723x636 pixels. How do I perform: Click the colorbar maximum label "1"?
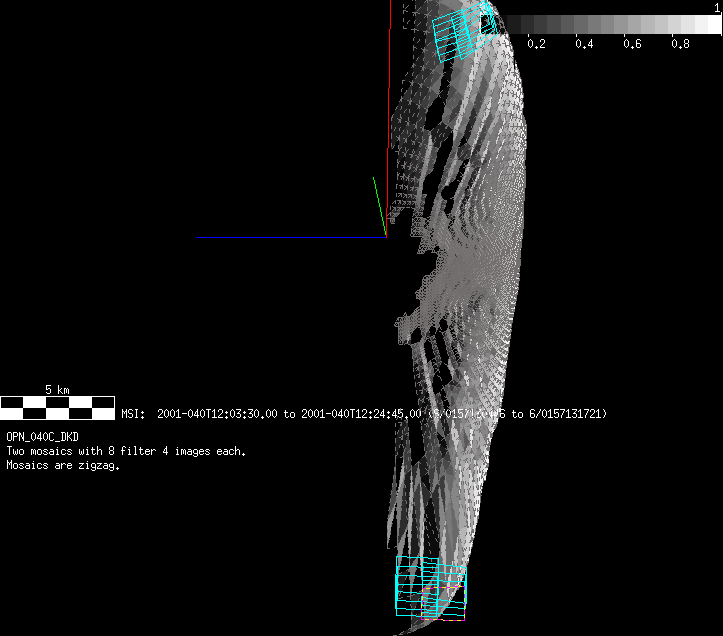(717, 7)
